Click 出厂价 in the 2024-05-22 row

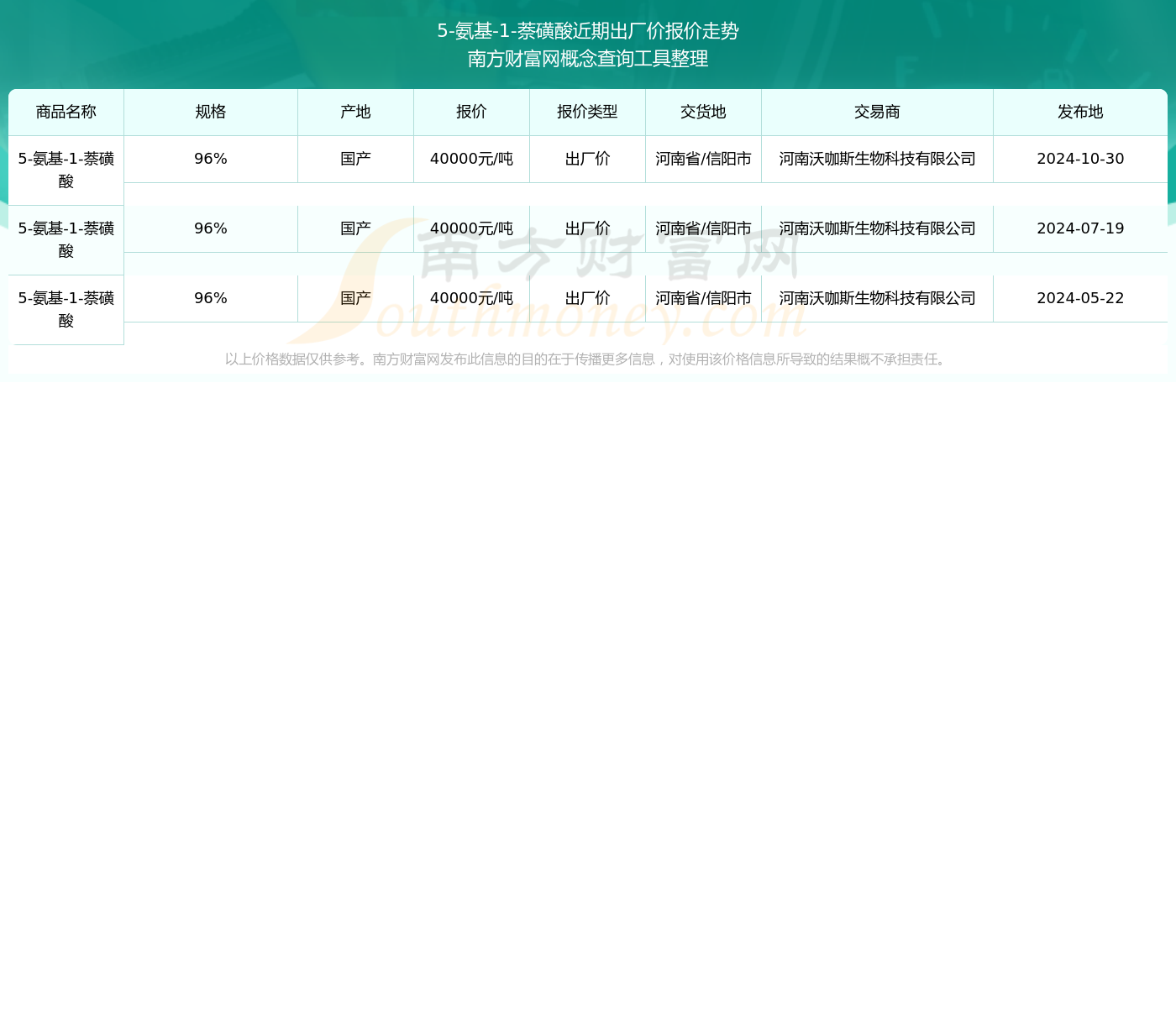(x=587, y=298)
